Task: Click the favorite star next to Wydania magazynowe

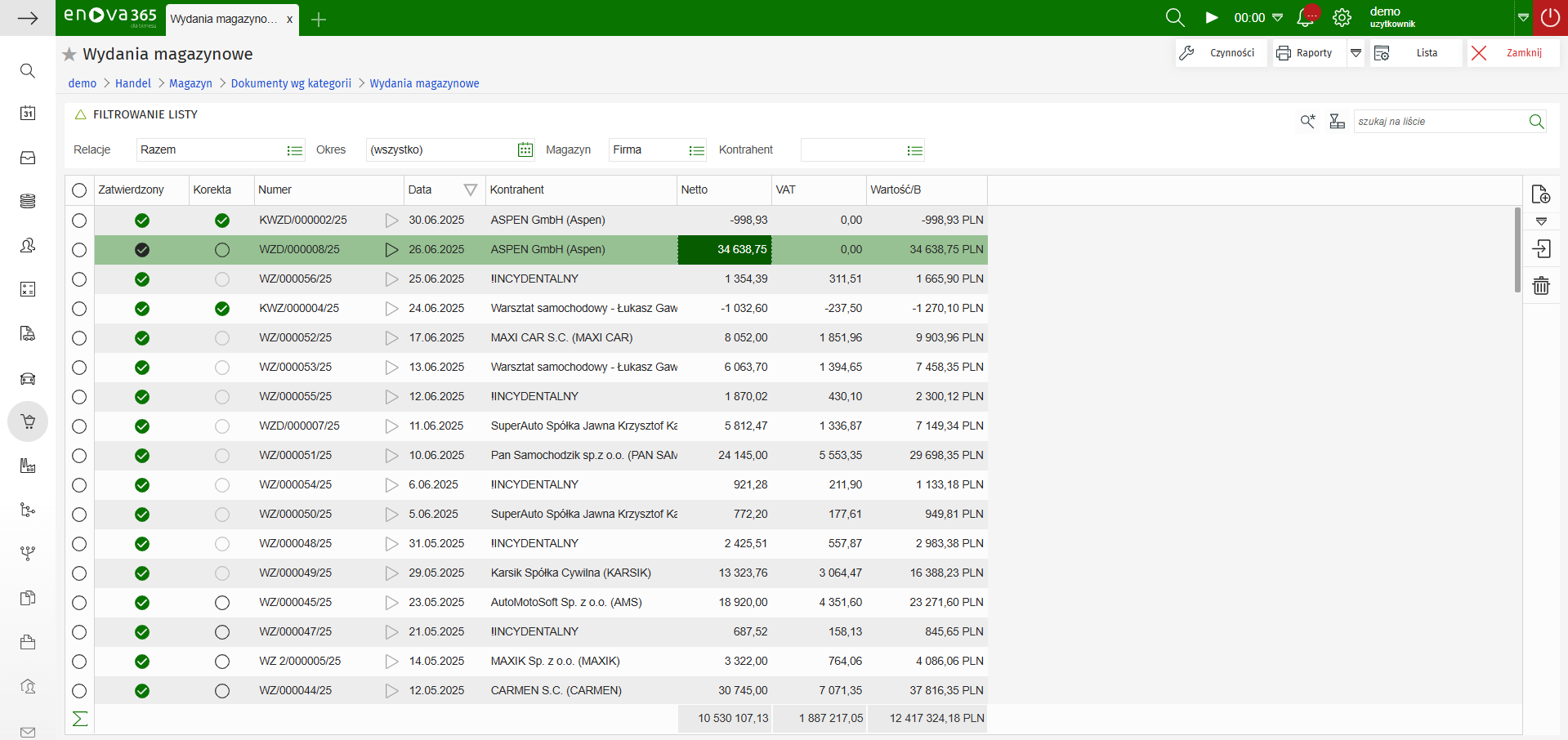Action: tap(69, 55)
